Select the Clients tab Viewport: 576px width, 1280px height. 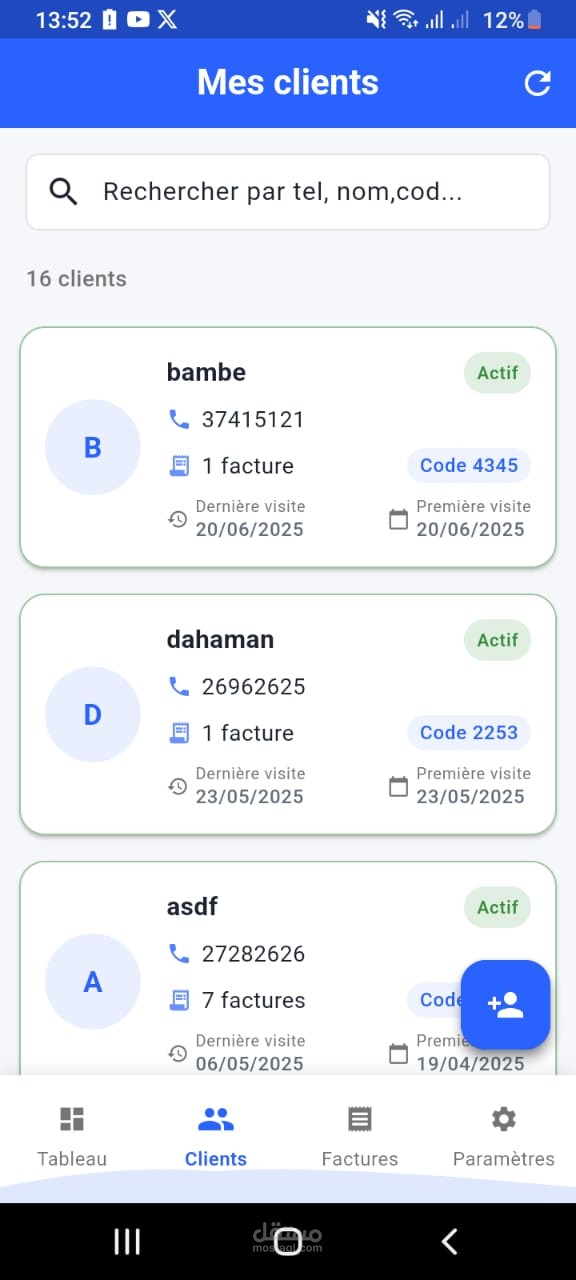pyautogui.click(x=216, y=1137)
